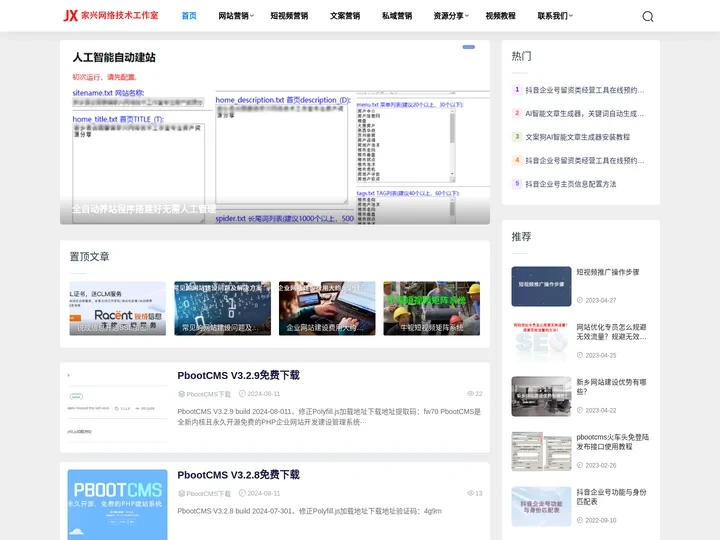Click the banner caption 全自动养站程序搭建好无需人工管理
The width and height of the screenshot is (720, 540).
click(x=144, y=209)
